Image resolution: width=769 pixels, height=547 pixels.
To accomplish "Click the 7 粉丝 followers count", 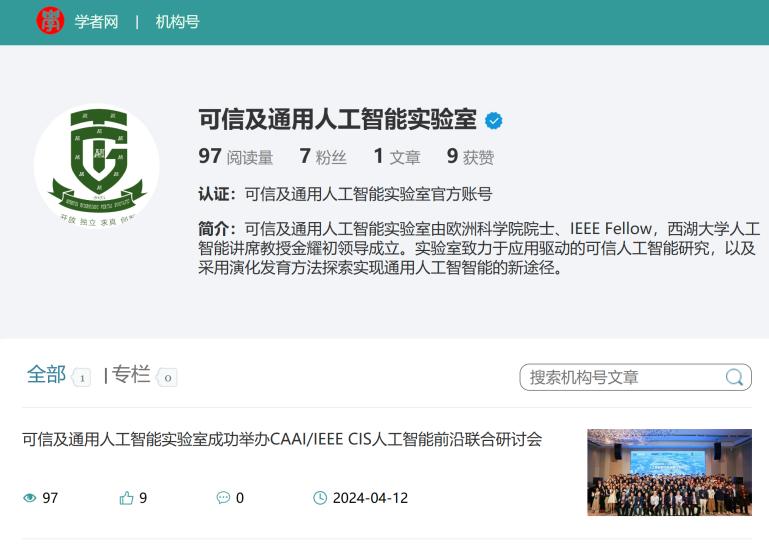I will (x=323, y=156).
